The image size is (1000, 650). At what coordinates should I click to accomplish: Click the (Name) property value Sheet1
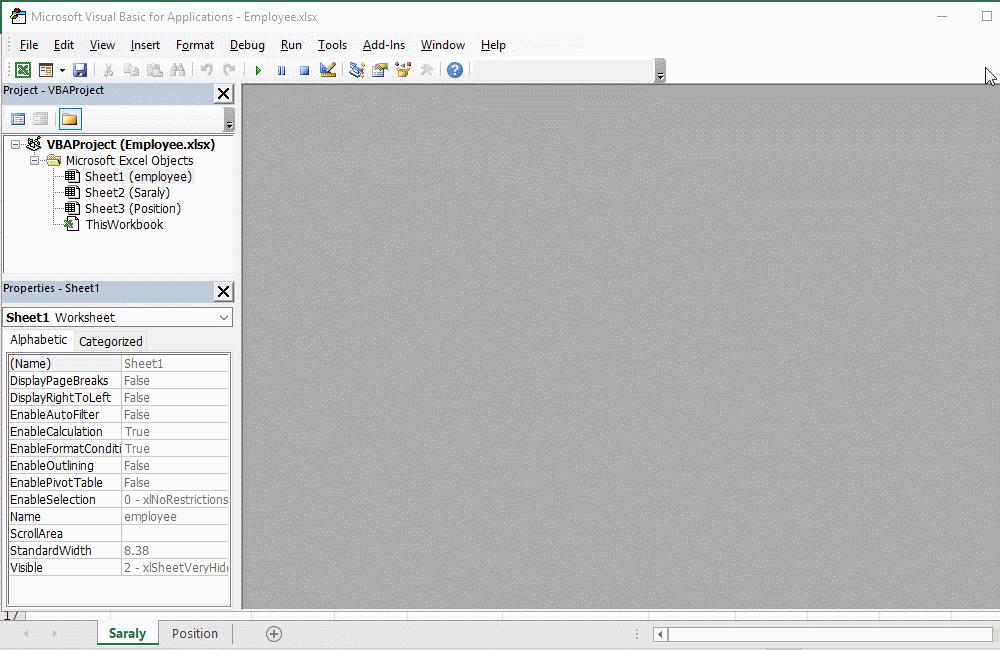pyautogui.click(x=175, y=364)
